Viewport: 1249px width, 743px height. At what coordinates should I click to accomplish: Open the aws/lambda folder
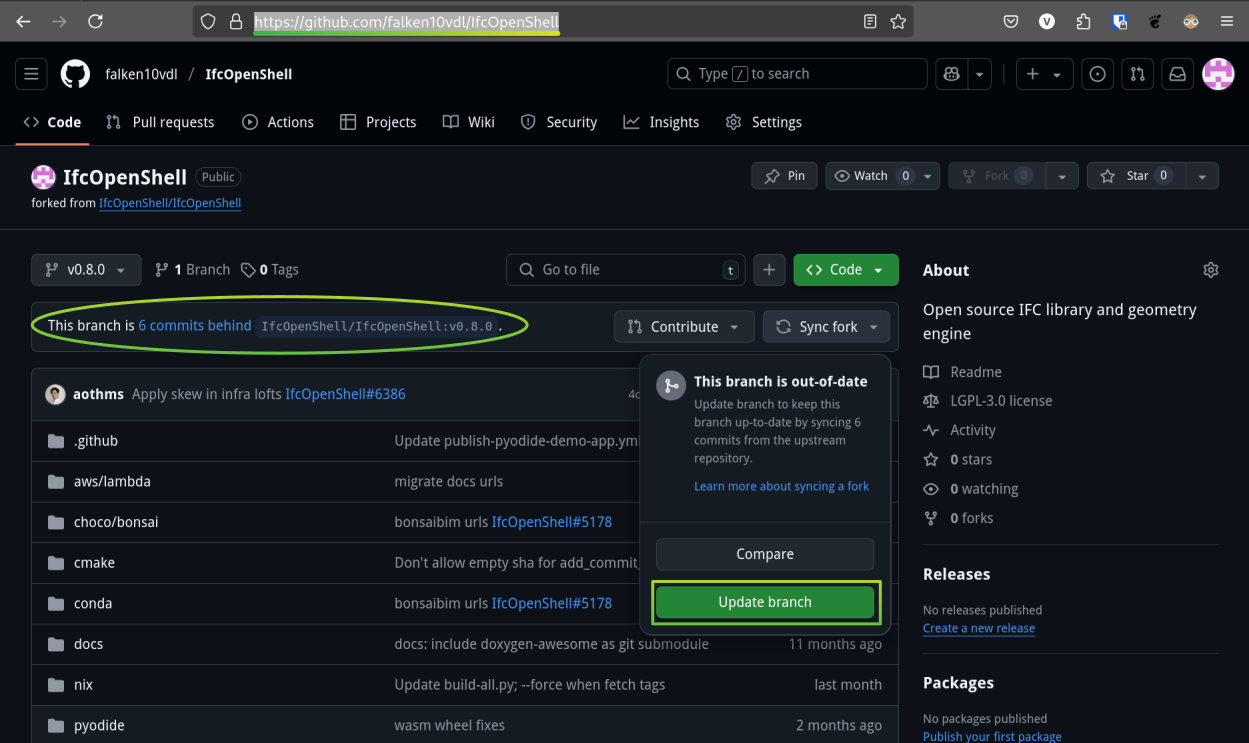tap(112, 481)
